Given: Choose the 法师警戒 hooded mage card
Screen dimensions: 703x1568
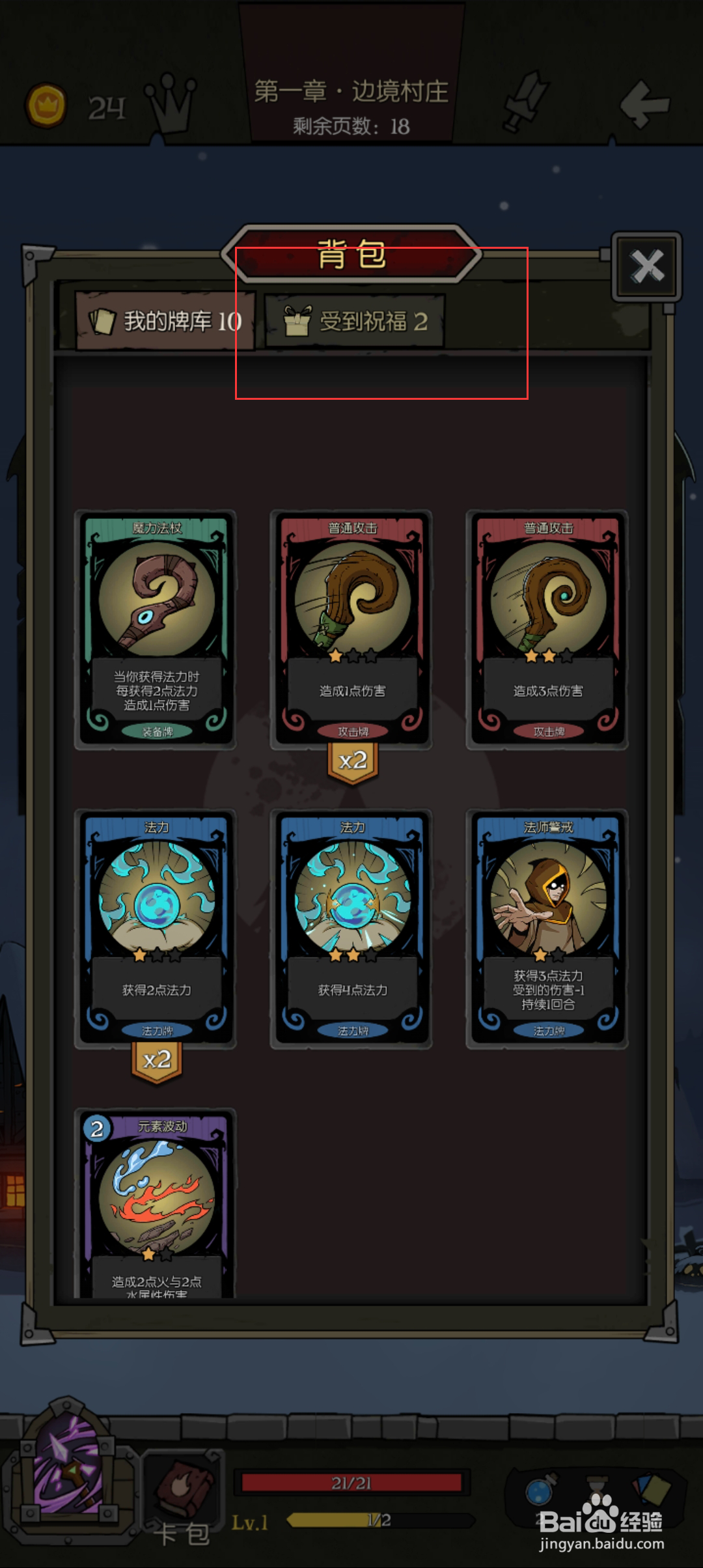Looking at the screenshot, I should [548, 929].
